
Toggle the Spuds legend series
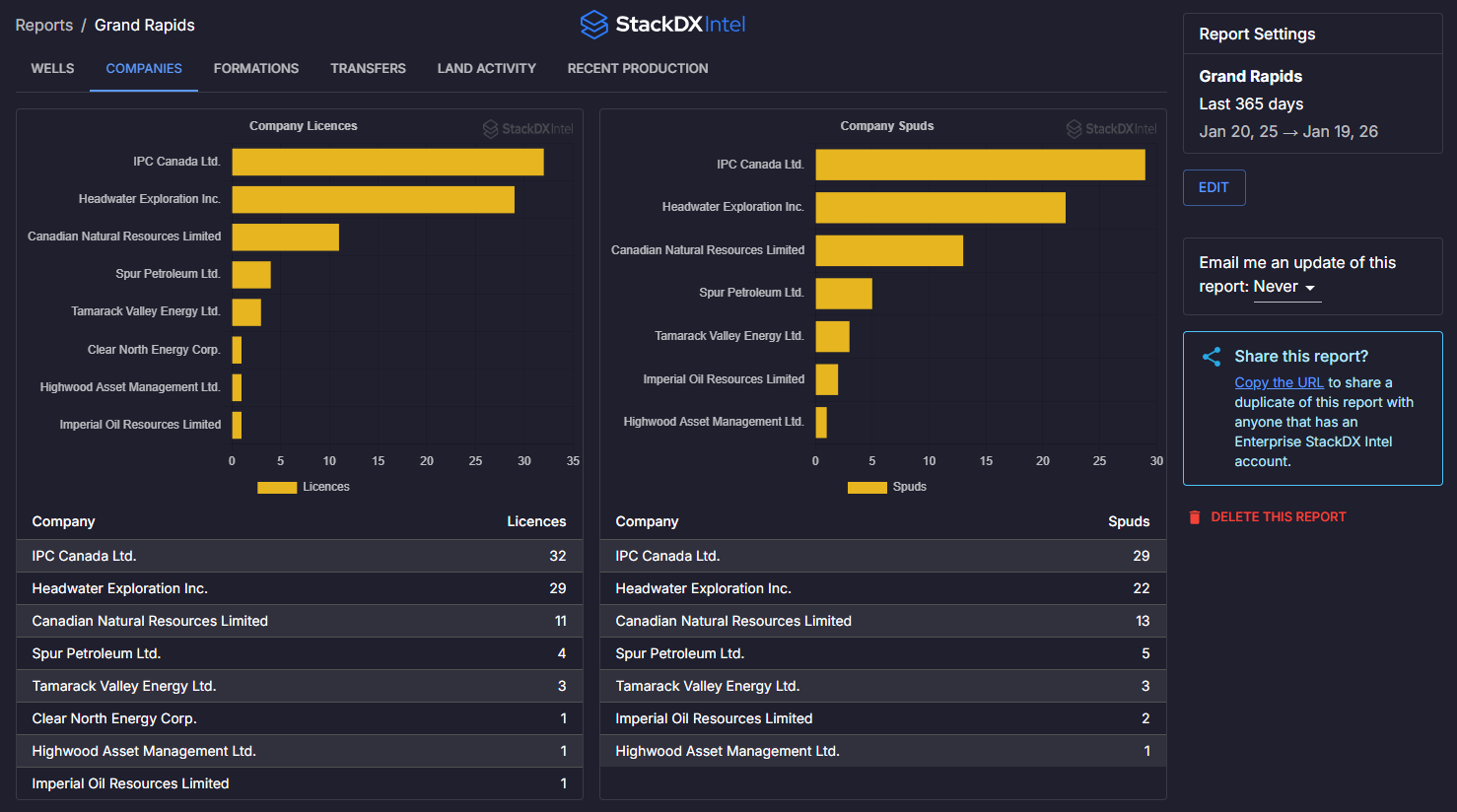click(886, 487)
